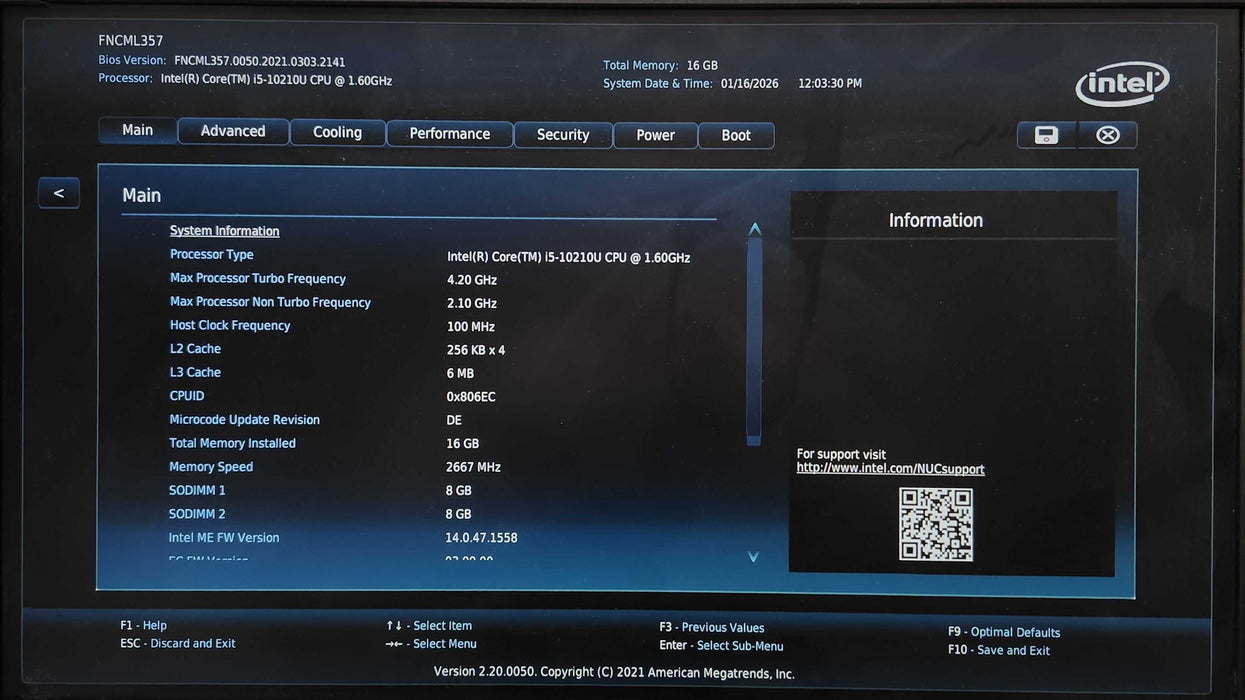Click the 14.0.47.1558 value
The height and width of the screenshot is (700, 1245).
tap(481, 538)
